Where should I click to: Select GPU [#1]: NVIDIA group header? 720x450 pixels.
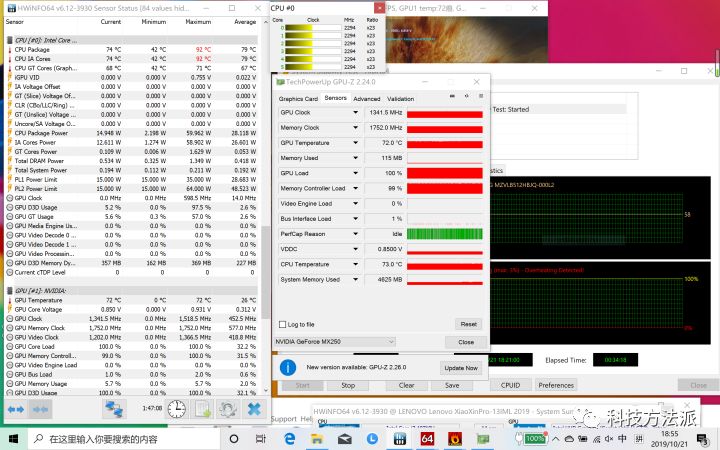[x=131, y=291]
